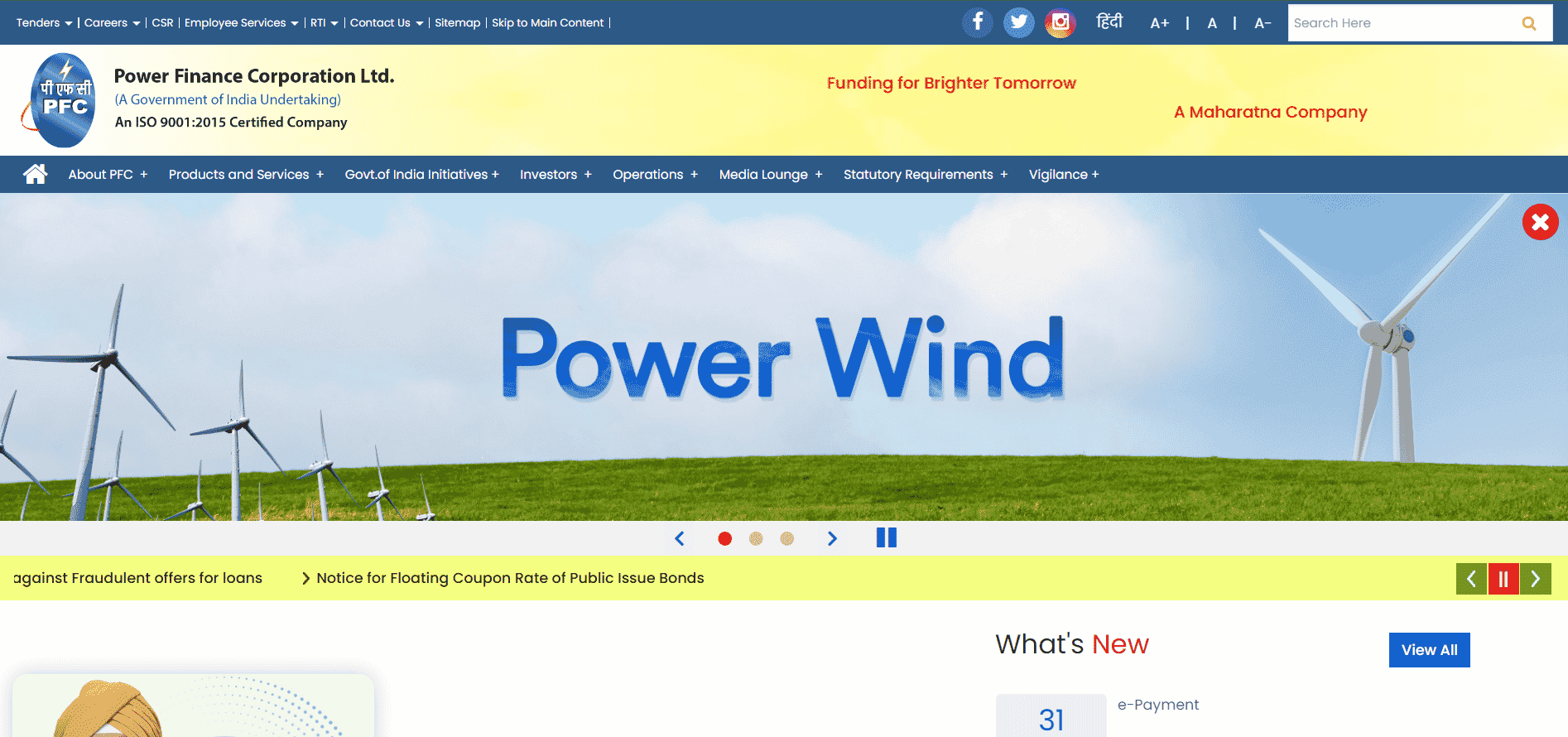Image resolution: width=1568 pixels, height=737 pixels.
Task: Click the View All button
Action: [x=1429, y=650]
